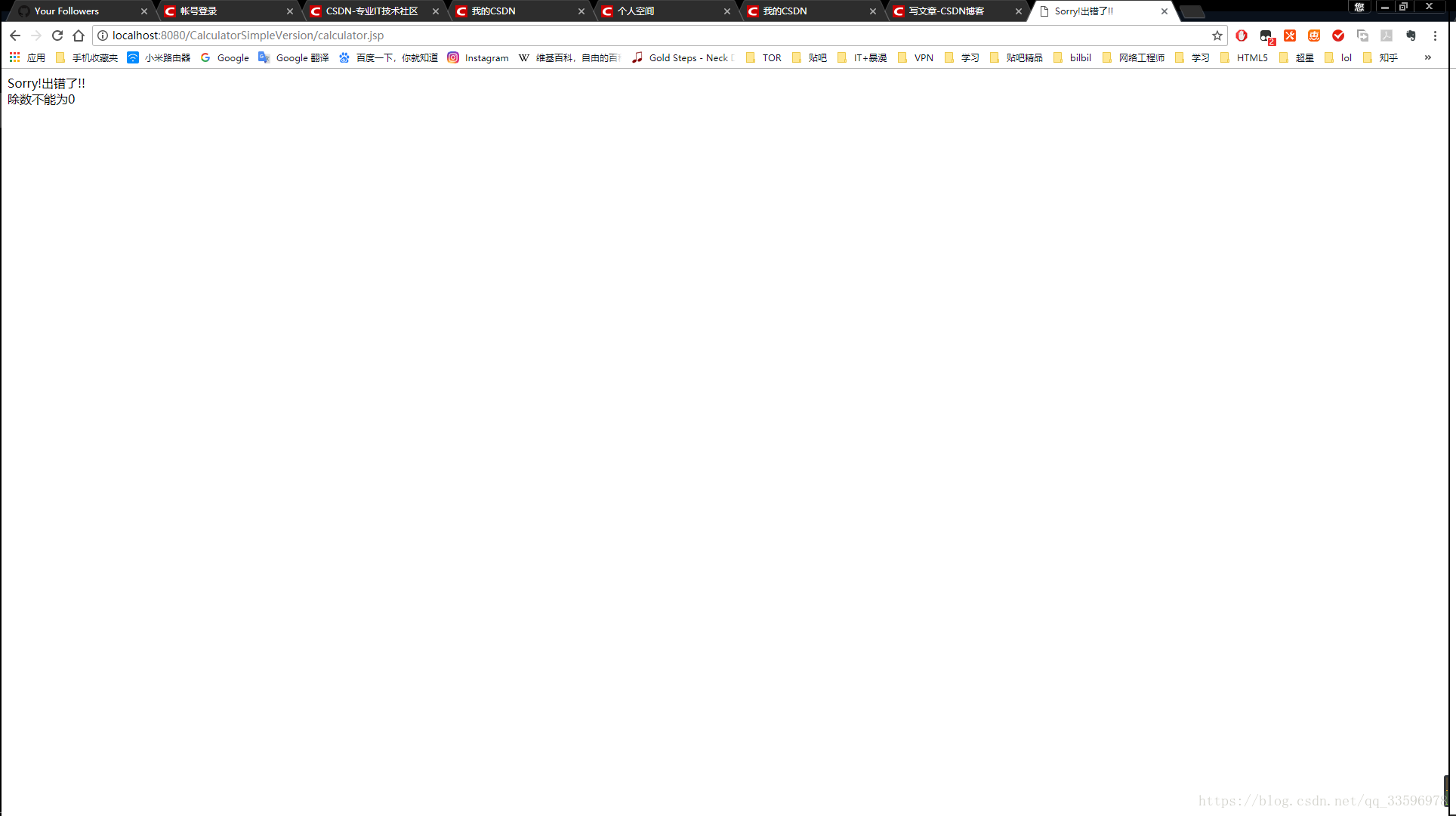Screen dimensions: 1456x816
Task: Click the 'Sorry!出错了!!' error text
Action: (46, 83)
